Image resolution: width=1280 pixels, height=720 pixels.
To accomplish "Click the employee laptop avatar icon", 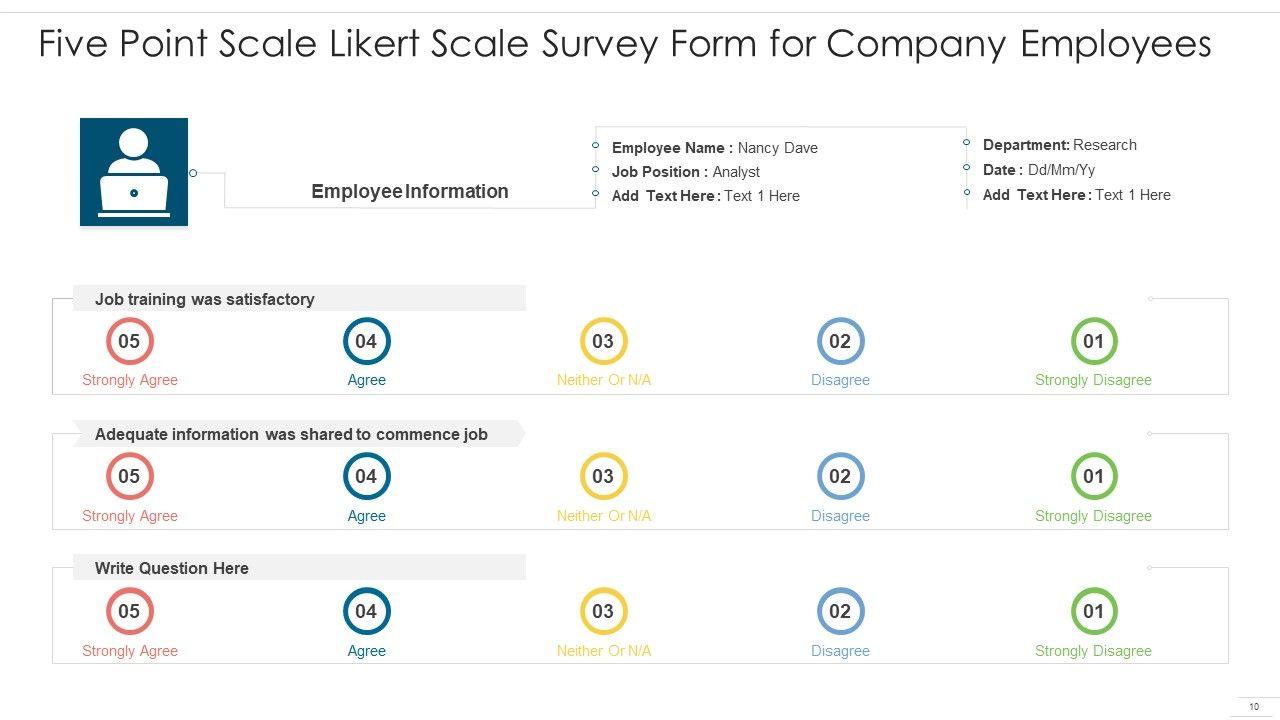I will (134, 172).
